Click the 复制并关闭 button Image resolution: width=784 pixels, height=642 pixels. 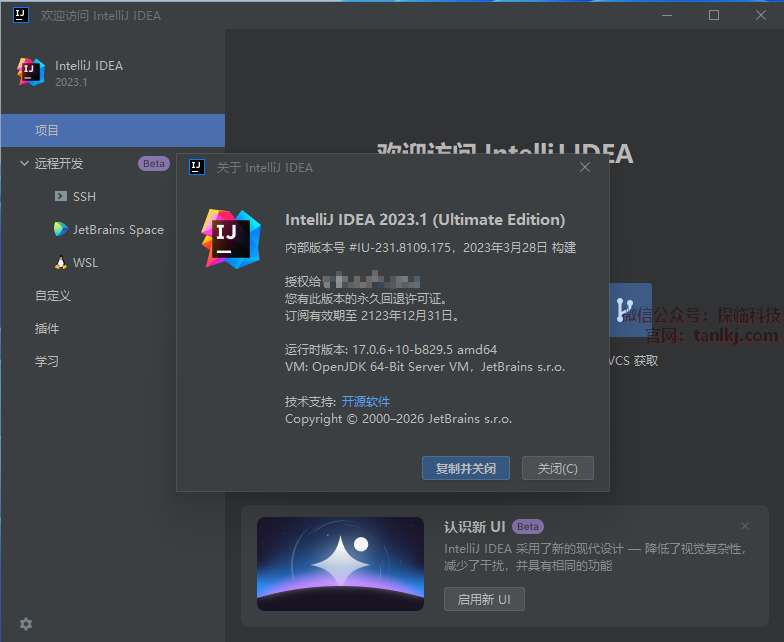click(x=465, y=468)
